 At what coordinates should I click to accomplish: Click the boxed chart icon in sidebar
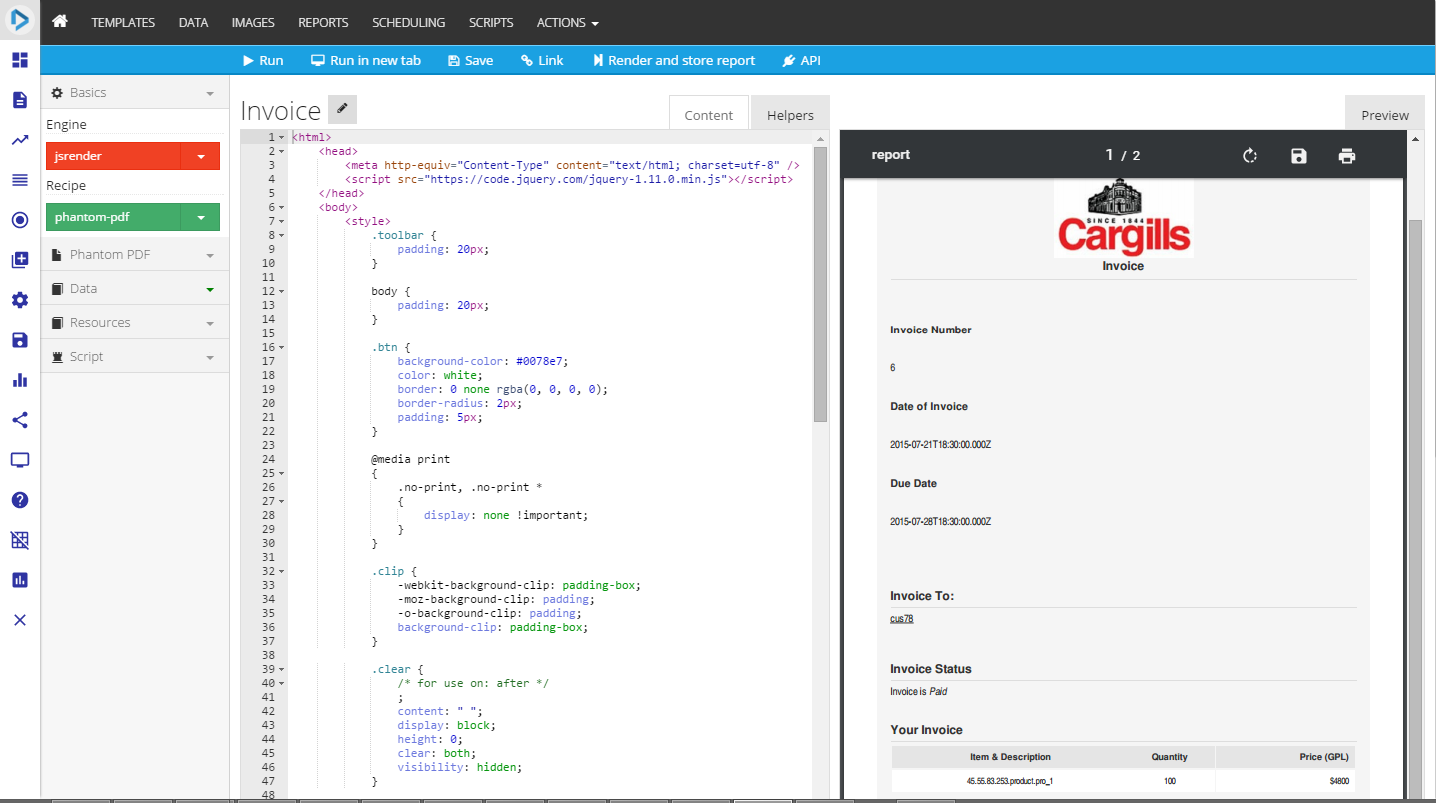20,580
